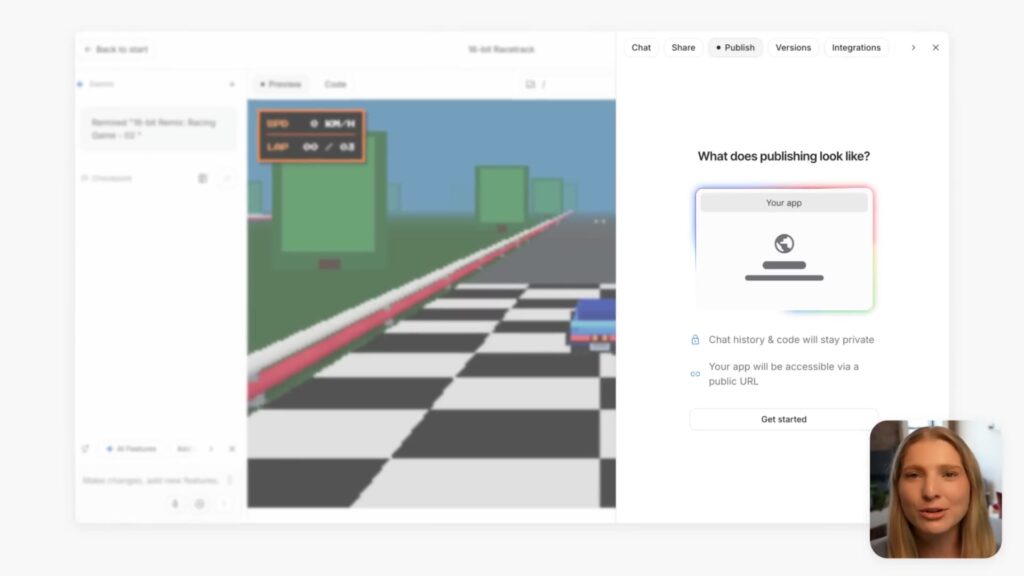Switch to the Preview tab
Image resolution: width=1024 pixels, height=576 pixels.
[x=281, y=84]
